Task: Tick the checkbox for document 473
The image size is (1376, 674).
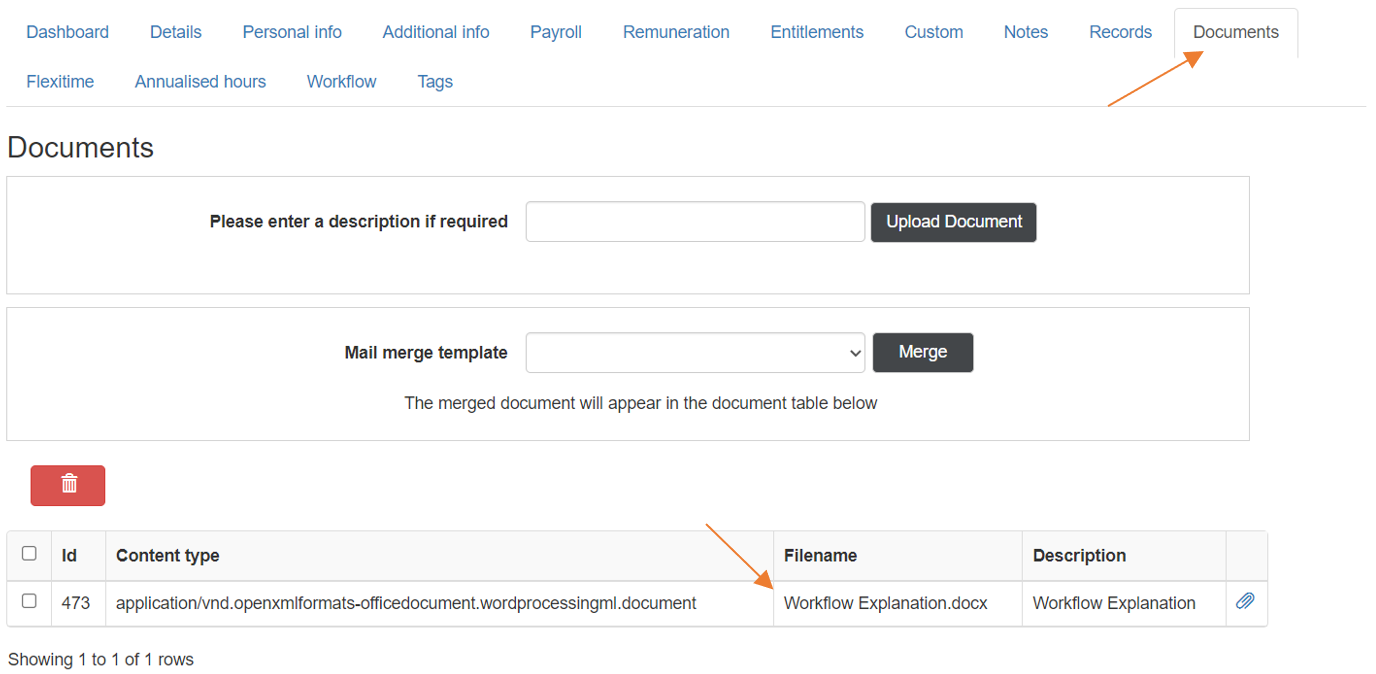Action: point(29,602)
